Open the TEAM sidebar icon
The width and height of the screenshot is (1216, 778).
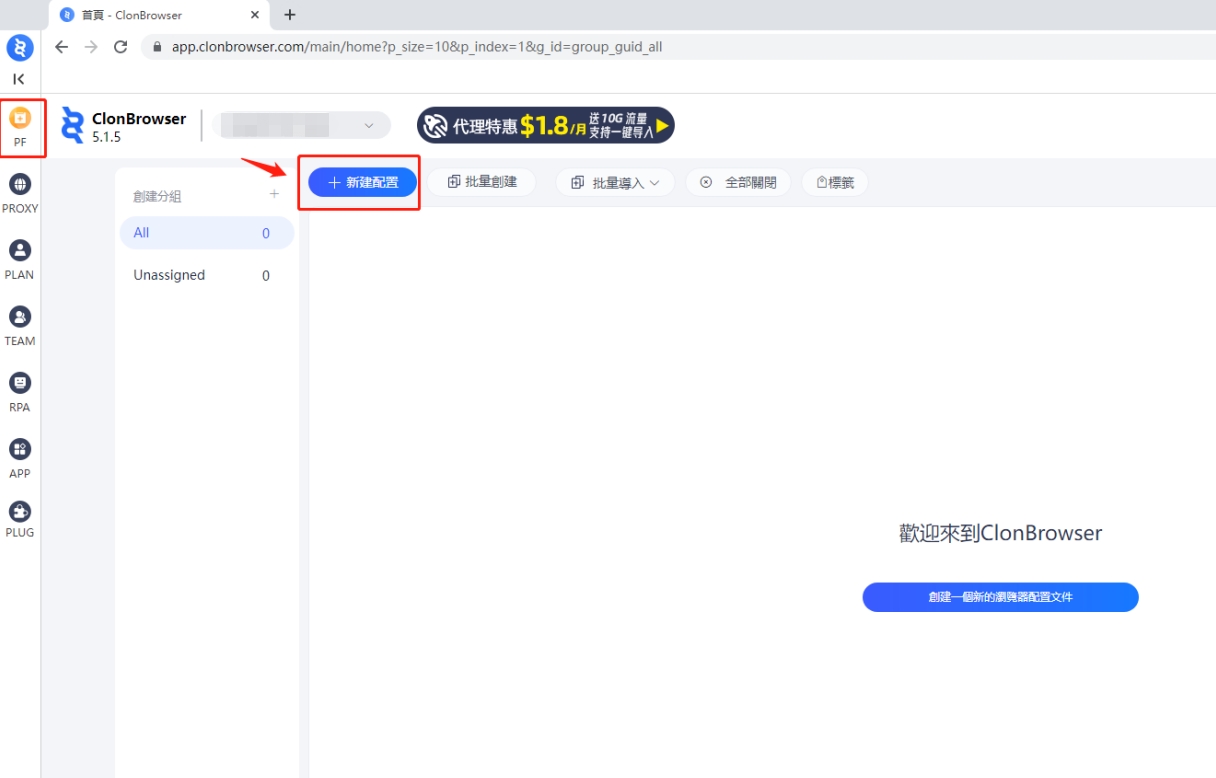pyautogui.click(x=20, y=325)
